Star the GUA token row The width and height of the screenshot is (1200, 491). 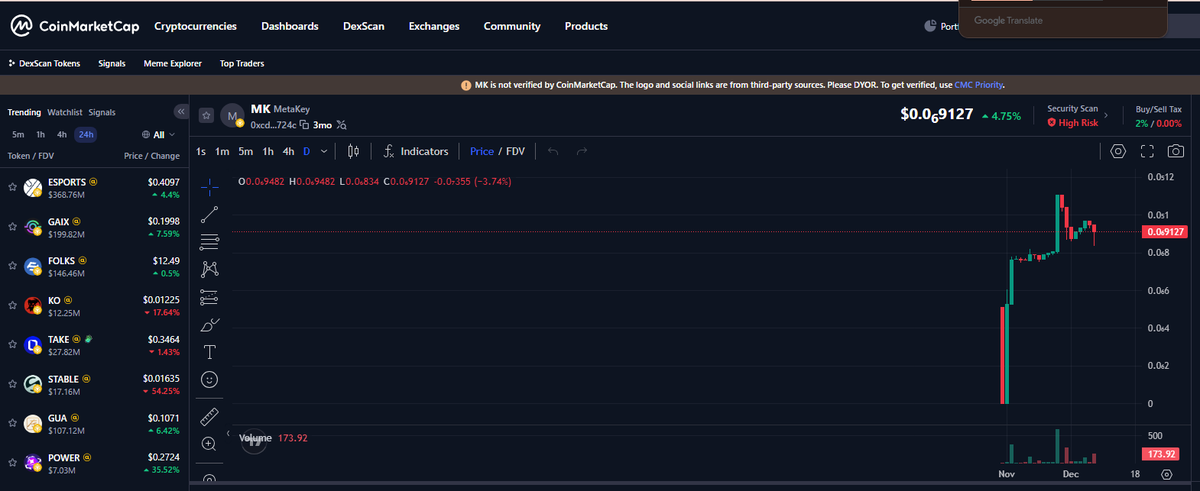tap(12, 424)
